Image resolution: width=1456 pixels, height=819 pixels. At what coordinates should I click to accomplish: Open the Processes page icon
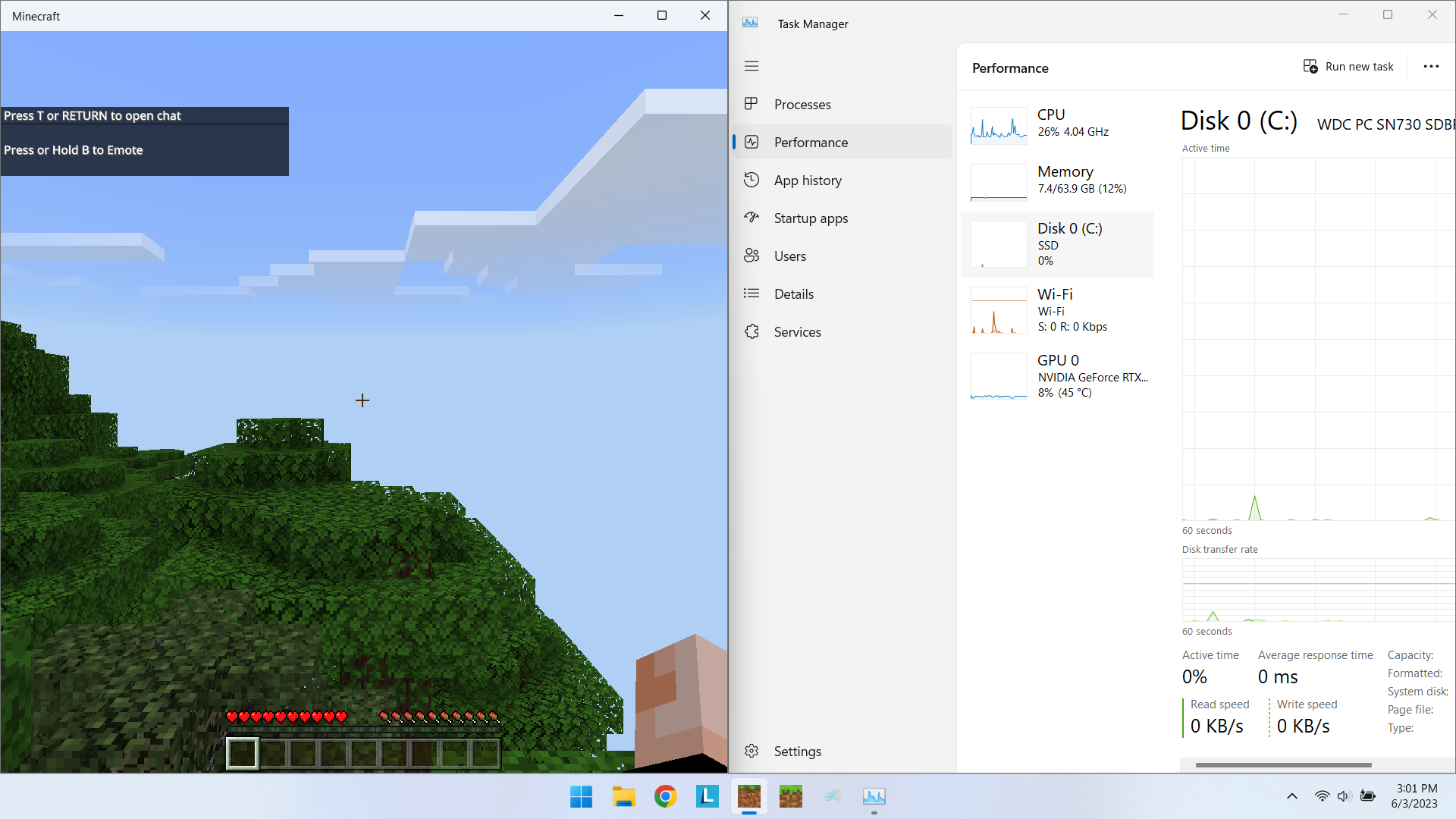[752, 104]
